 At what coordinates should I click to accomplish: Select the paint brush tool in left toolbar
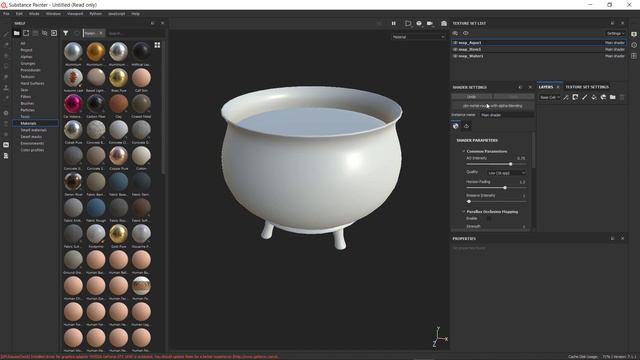(6, 34)
